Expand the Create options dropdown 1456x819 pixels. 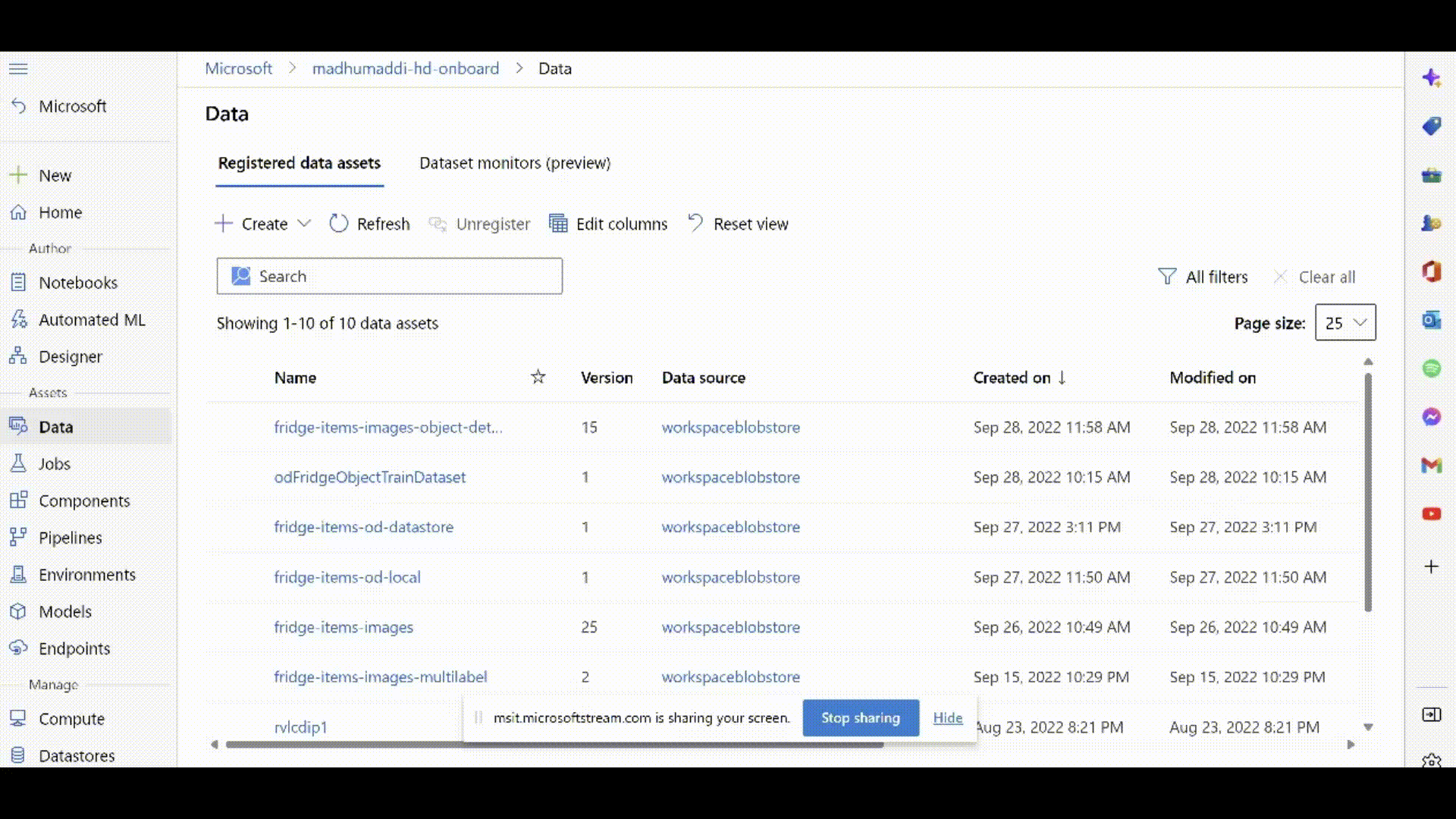(x=304, y=223)
